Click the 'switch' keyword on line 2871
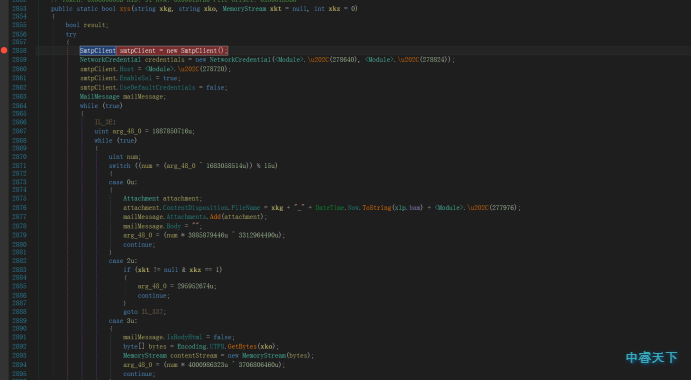Screen dimensions: 692x380 pos(120,166)
